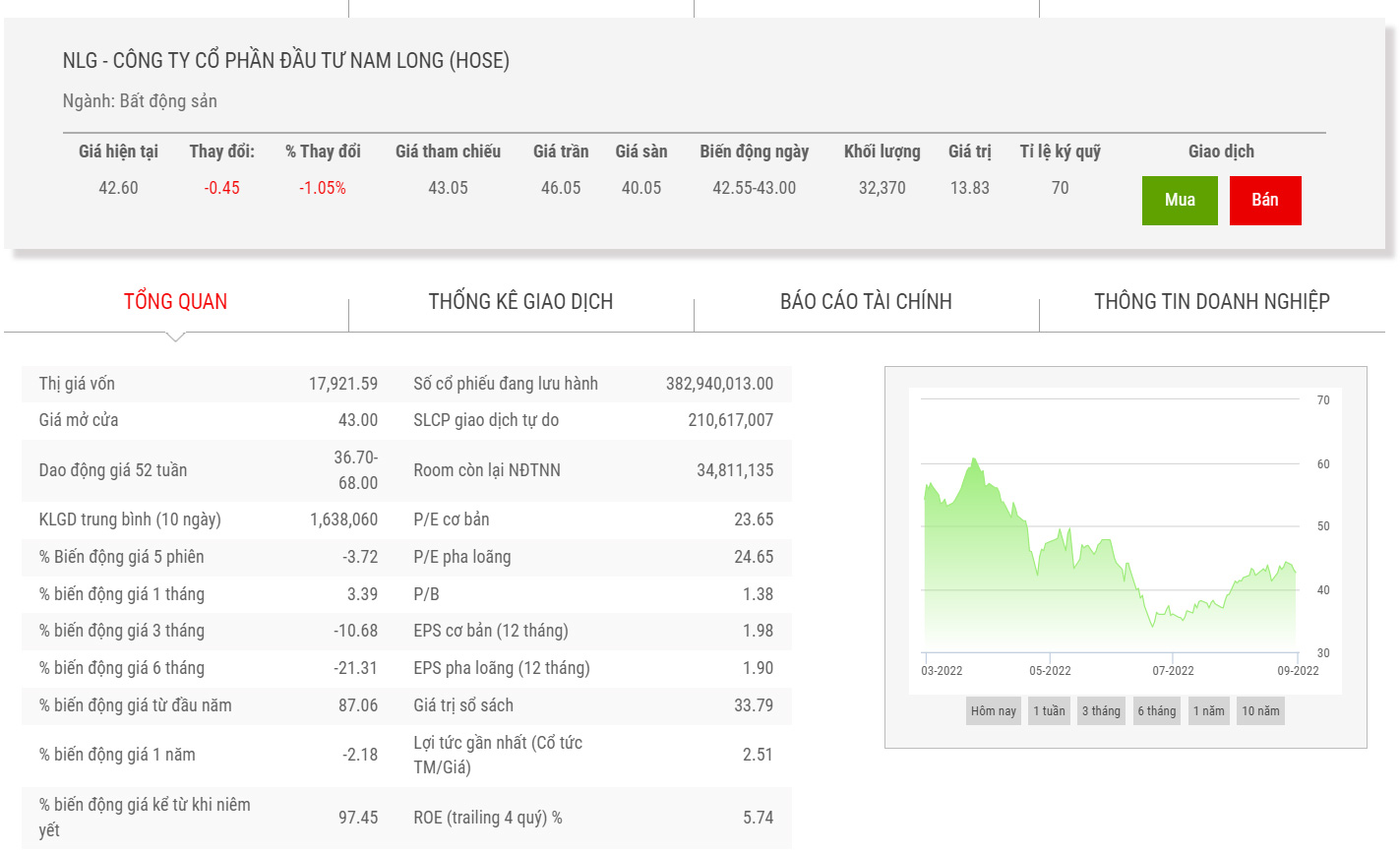The height and width of the screenshot is (854, 1400).
Task: Switch to the Tổng quan tab
Action: click(175, 302)
